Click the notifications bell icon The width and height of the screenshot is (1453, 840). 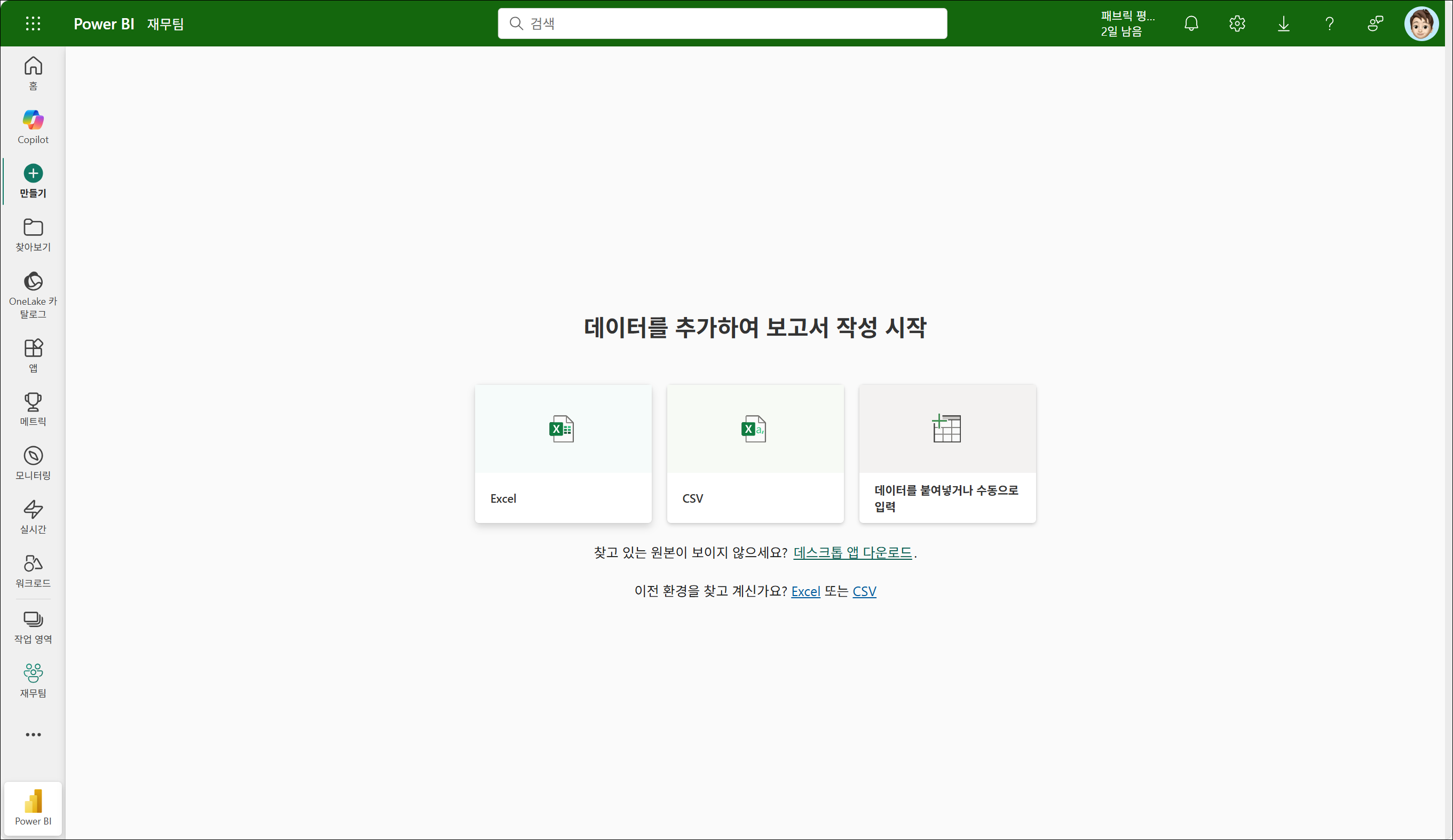pos(1191,23)
